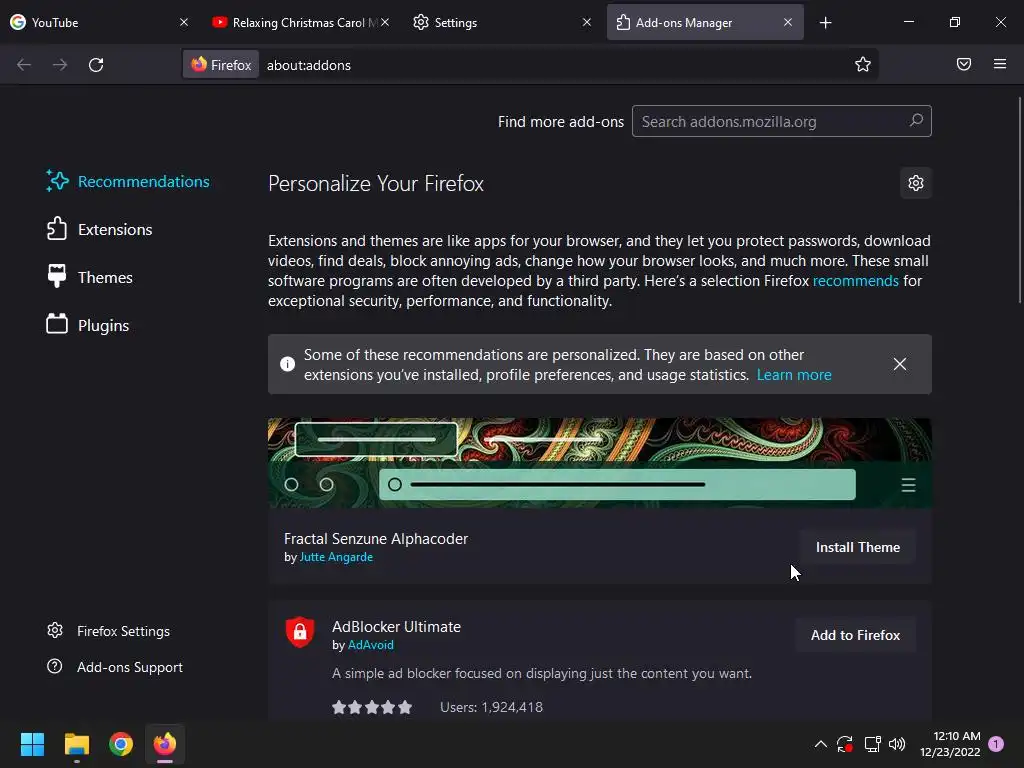Click the Firefox taskbar icon
The width and height of the screenshot is (1024, 768).
[x=165, y=744]
